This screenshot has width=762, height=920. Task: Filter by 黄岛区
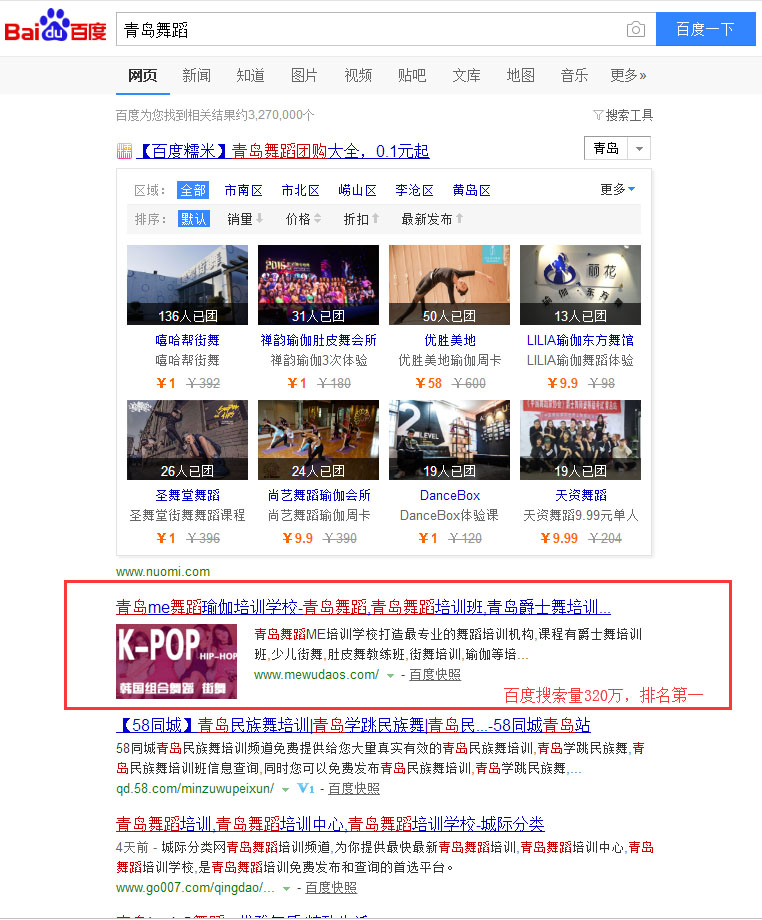coord(471,190)
